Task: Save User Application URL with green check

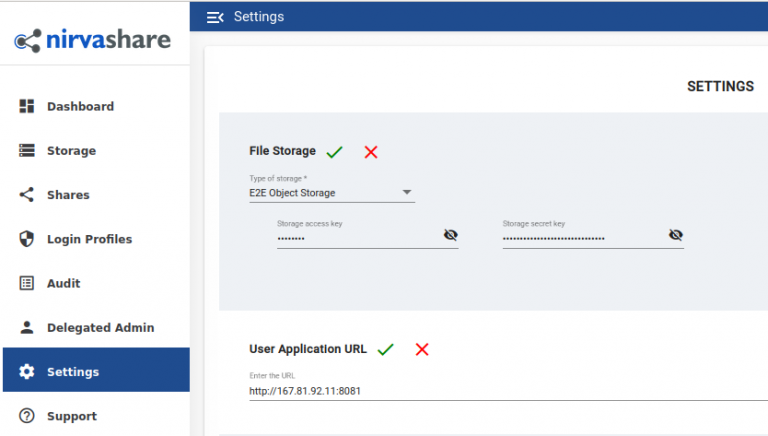Action: click(385, 349)
